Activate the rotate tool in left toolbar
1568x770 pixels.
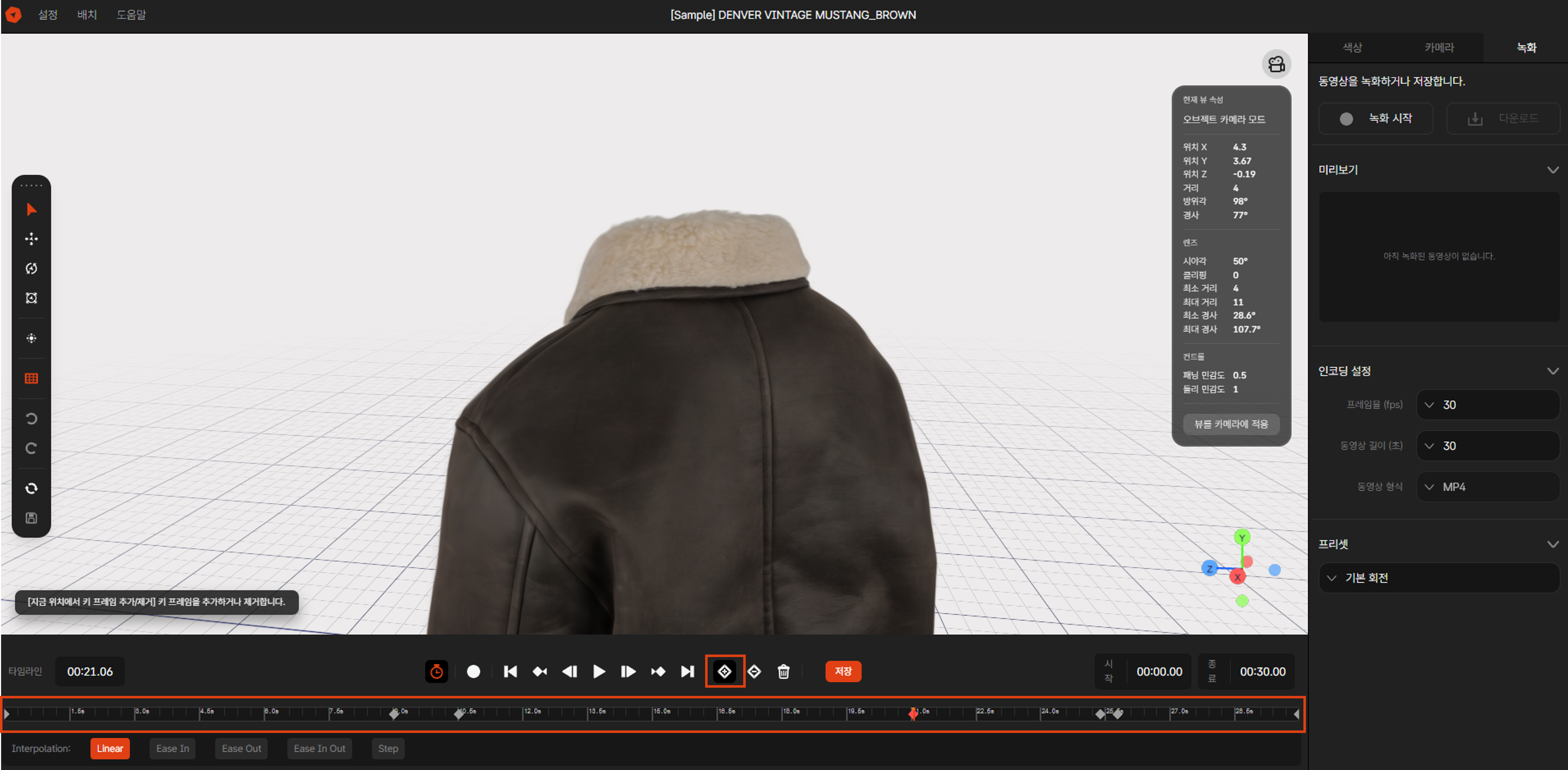point(31,268)
